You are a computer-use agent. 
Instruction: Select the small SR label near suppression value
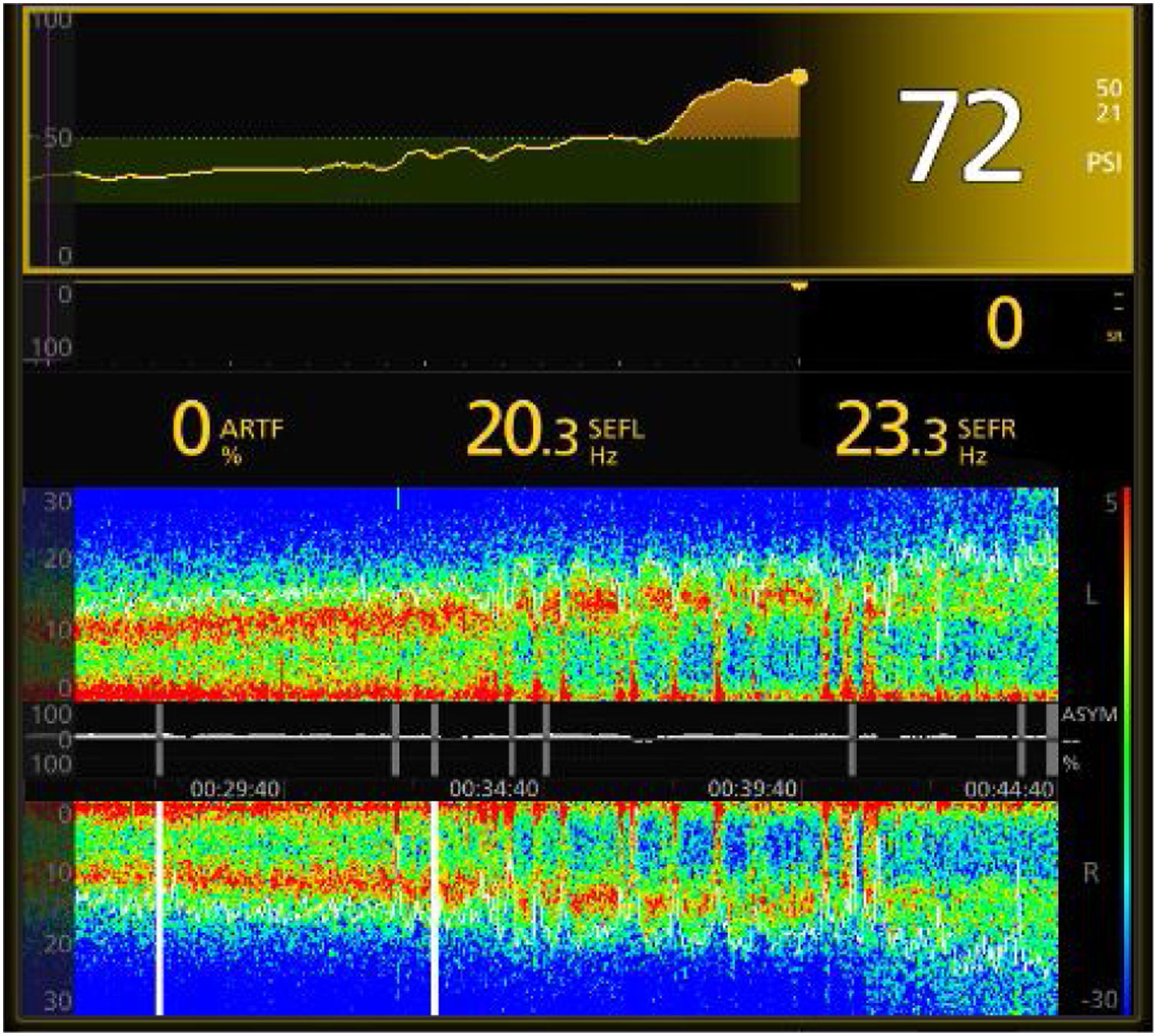point(1115,336)
